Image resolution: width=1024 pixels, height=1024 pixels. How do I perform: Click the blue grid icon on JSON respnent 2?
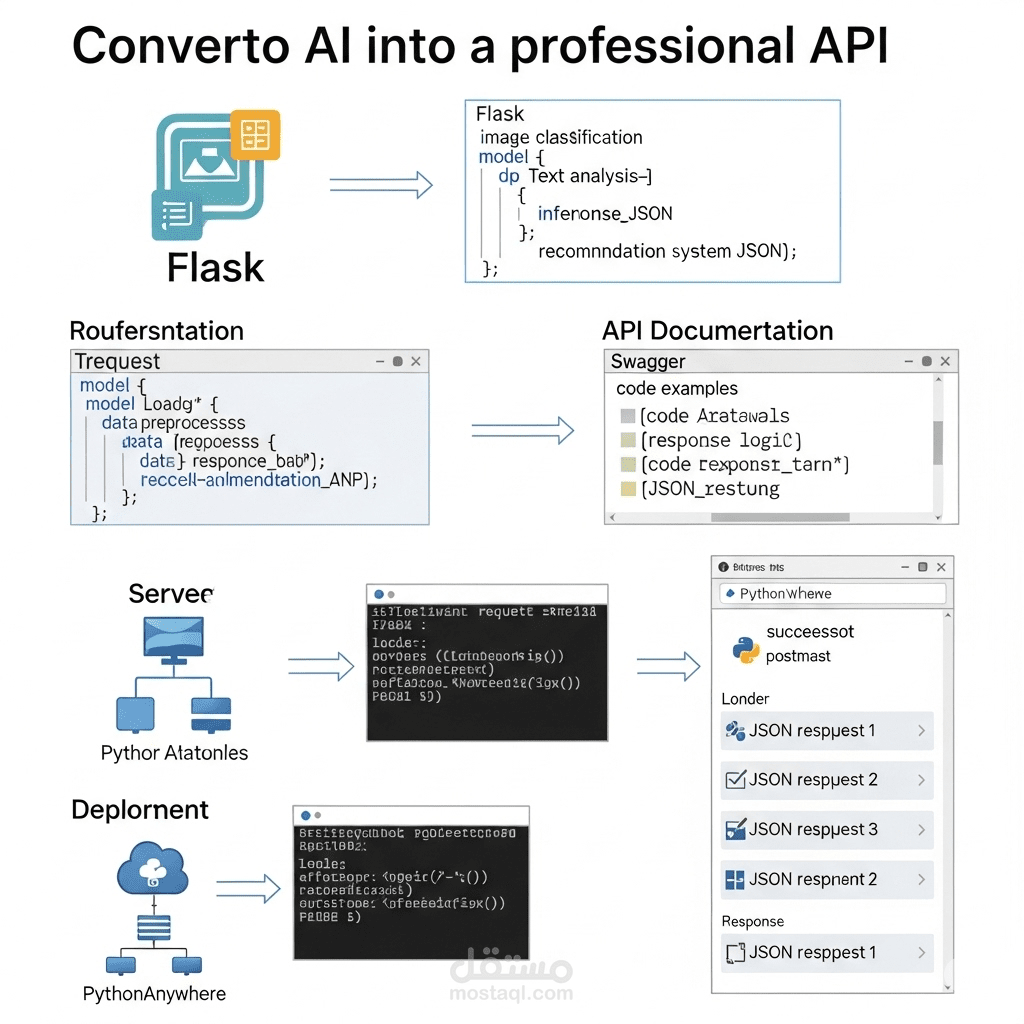click(x=737, y=879)
